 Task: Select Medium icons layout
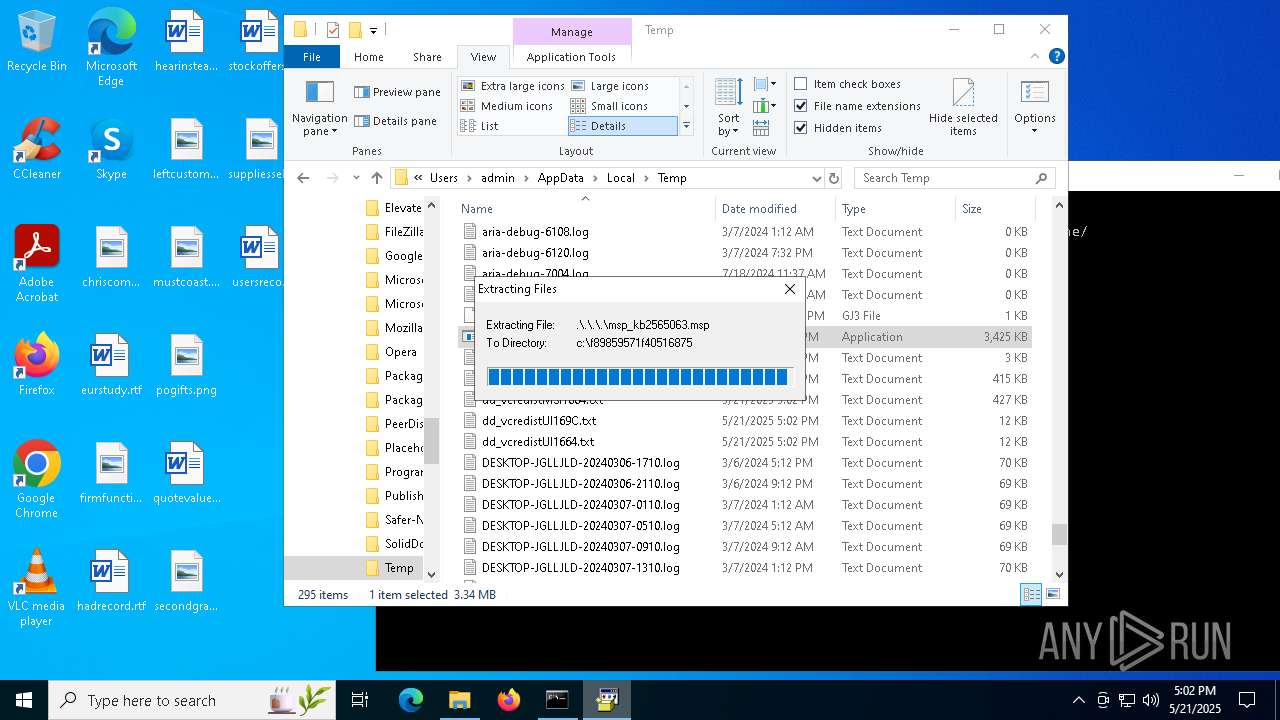pos(507,106)
